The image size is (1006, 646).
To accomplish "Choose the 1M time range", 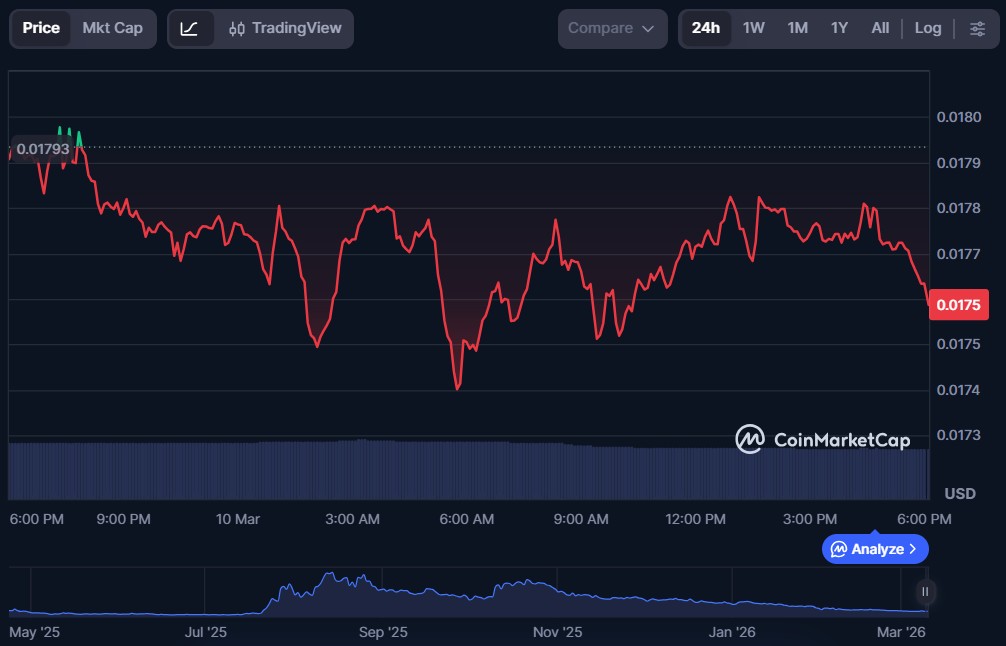I will (x=797, y=28).
